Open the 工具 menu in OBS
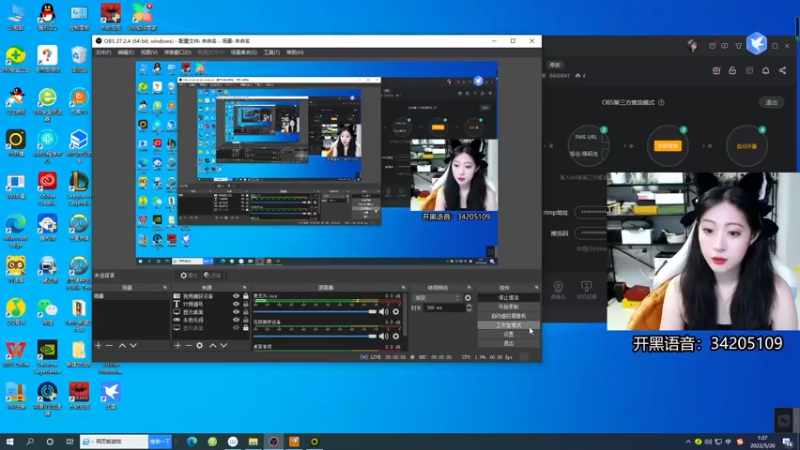 (271, 52)
